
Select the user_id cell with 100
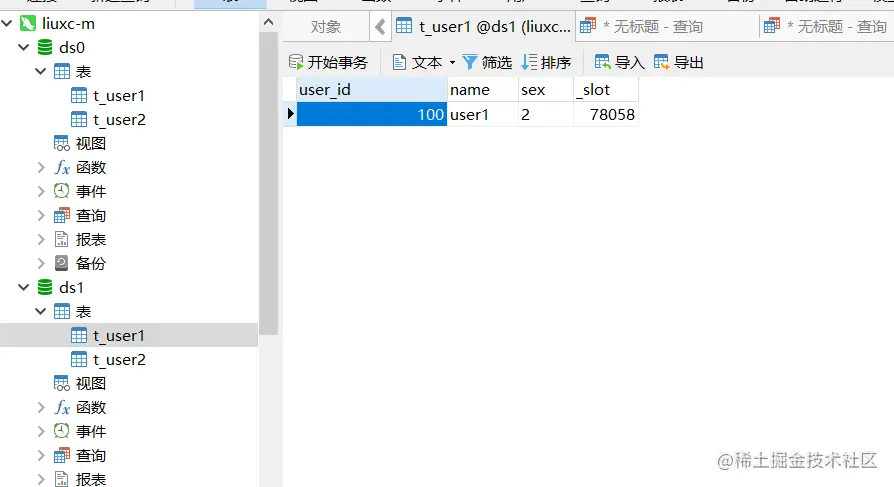click(x=372, y=114)
